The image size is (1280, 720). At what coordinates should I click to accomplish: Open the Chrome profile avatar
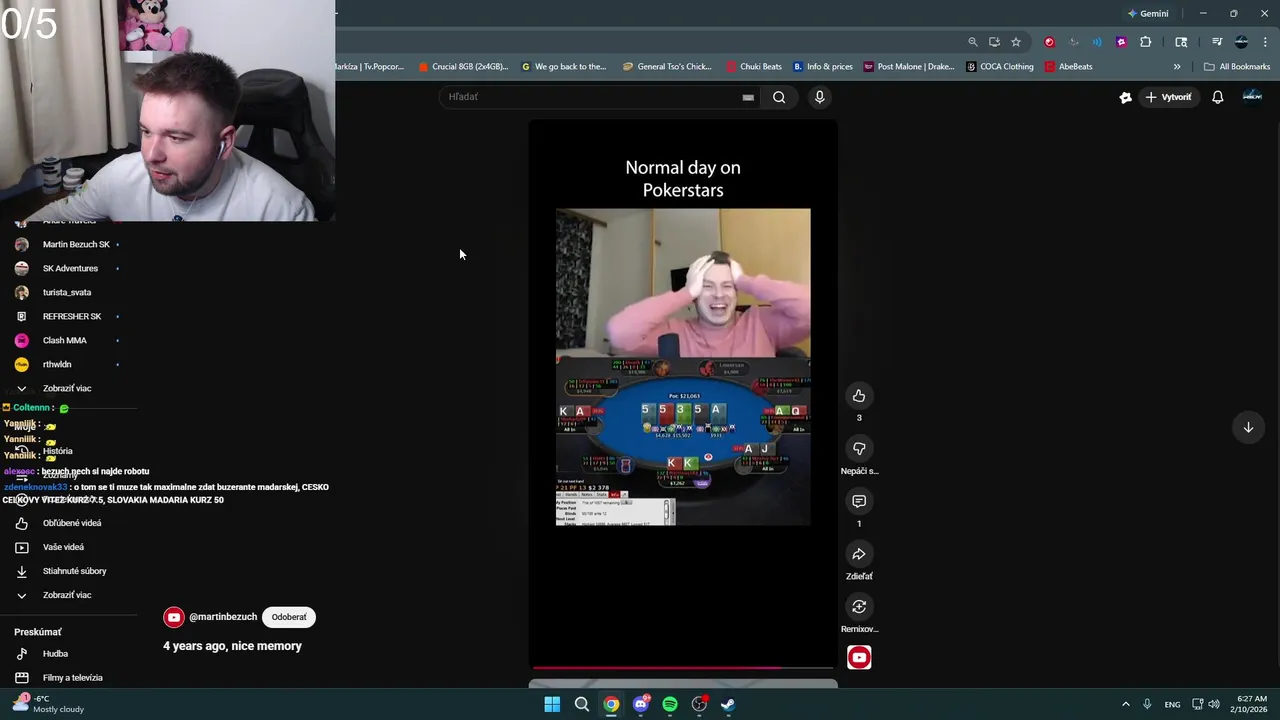coord(1241,42)
